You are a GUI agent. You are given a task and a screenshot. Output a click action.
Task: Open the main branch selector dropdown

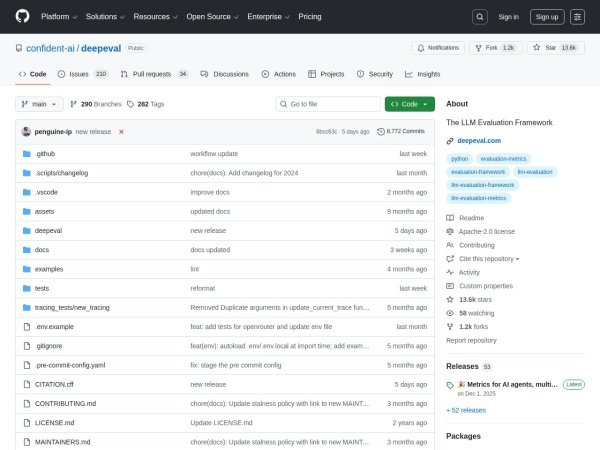point(39,104)
